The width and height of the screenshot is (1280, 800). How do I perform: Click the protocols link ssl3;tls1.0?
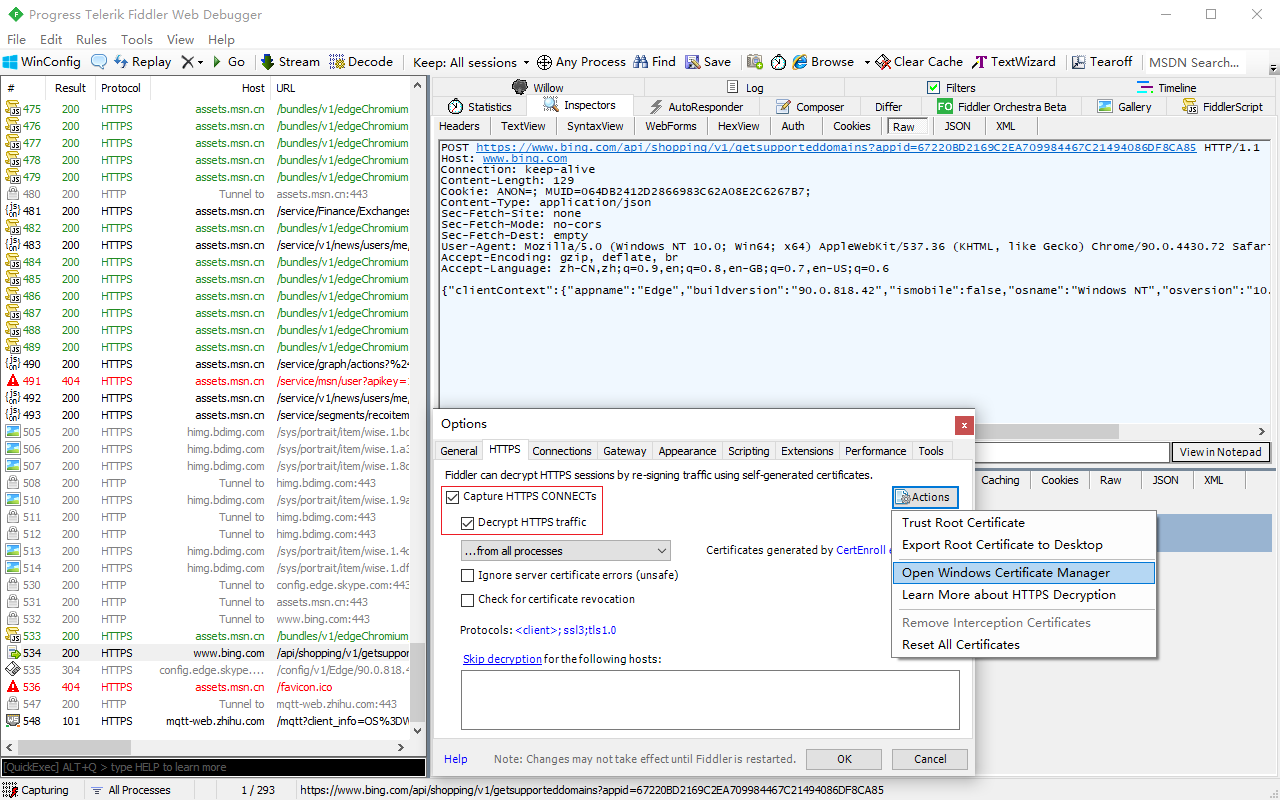click(x=566, y=630)
